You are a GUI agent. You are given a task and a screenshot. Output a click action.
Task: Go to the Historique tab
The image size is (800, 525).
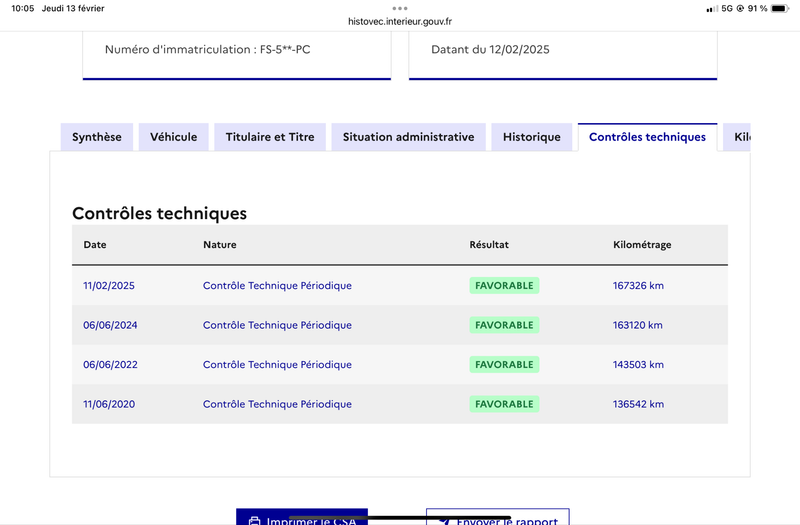tap(532, 137)
